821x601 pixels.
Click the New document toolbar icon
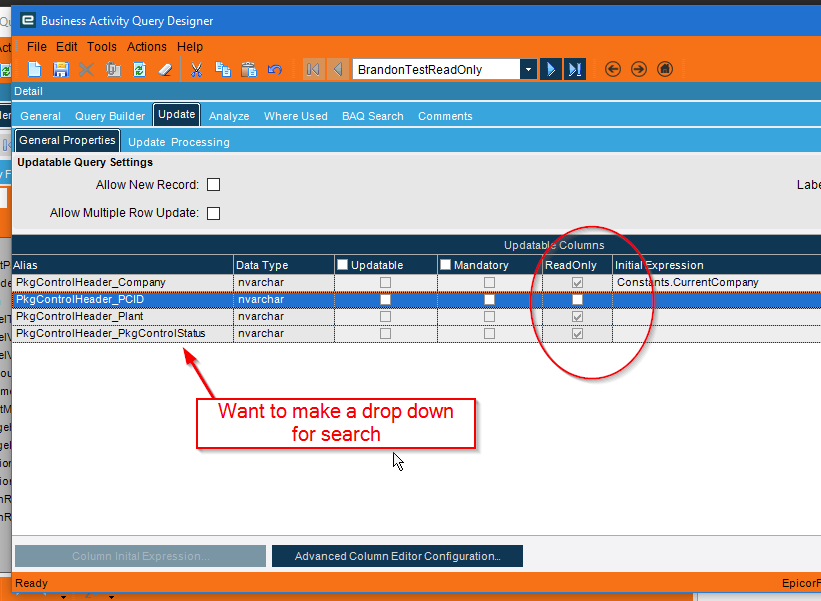coord(35,69)
